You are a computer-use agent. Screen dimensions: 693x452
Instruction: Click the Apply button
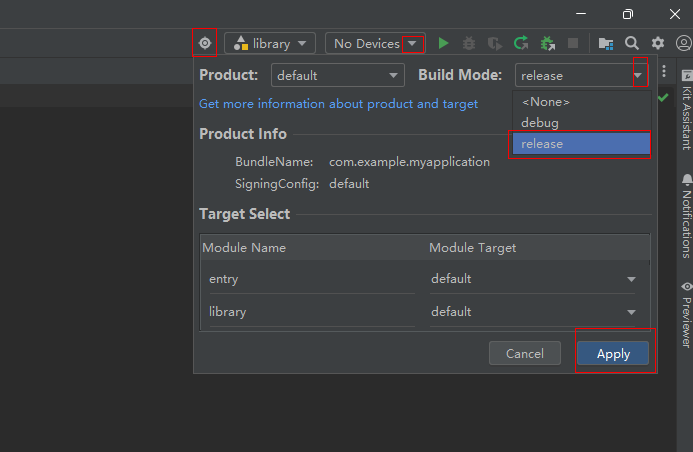tap(613, 353)
